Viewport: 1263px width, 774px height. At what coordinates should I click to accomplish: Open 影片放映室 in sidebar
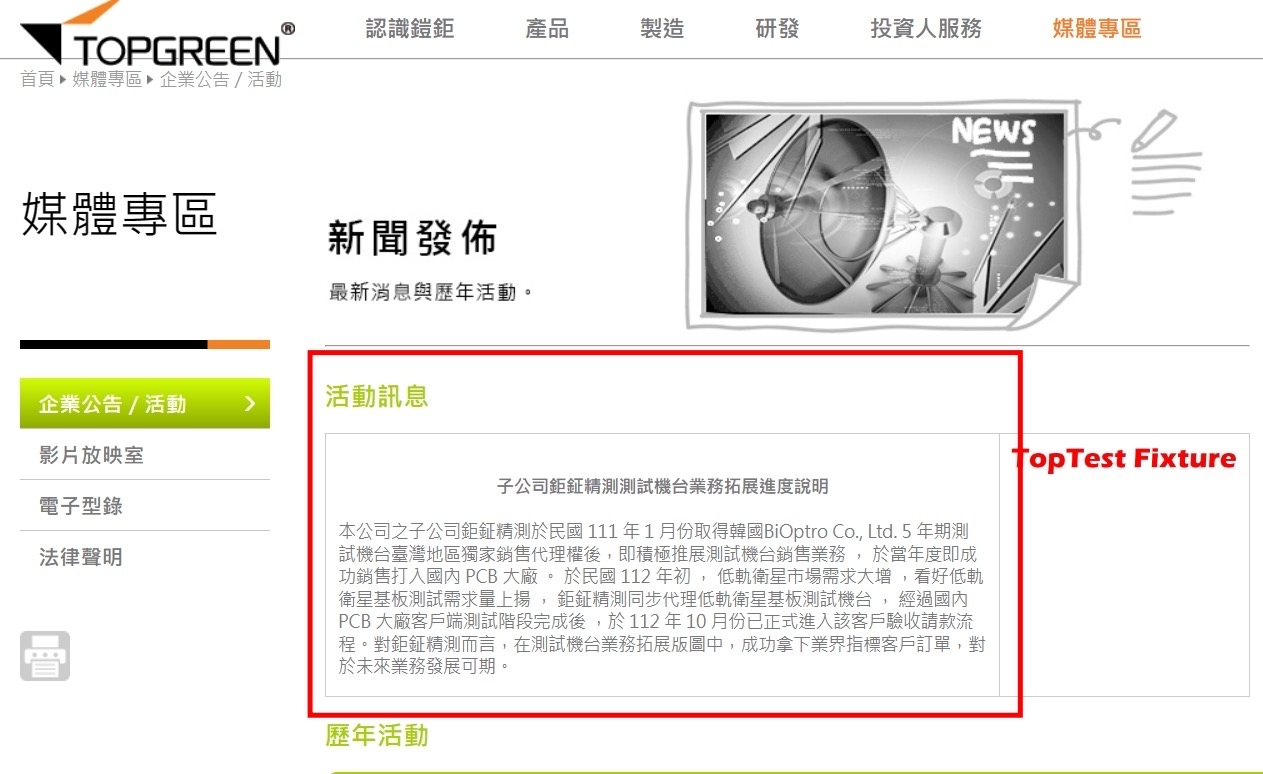click(x=145, y=455)
